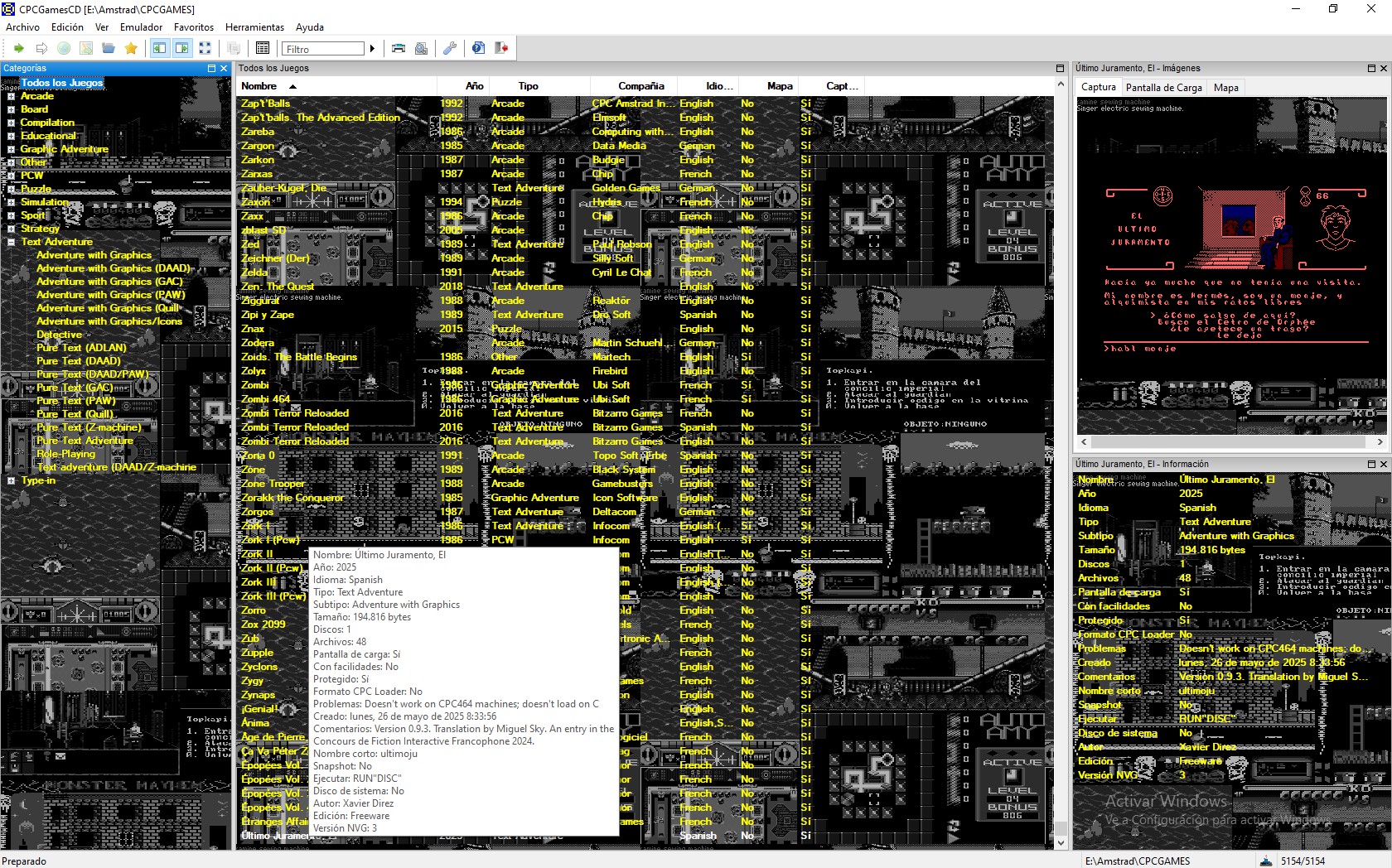
Task: Sort by the Compañía column header
Action: coord(634,86)
